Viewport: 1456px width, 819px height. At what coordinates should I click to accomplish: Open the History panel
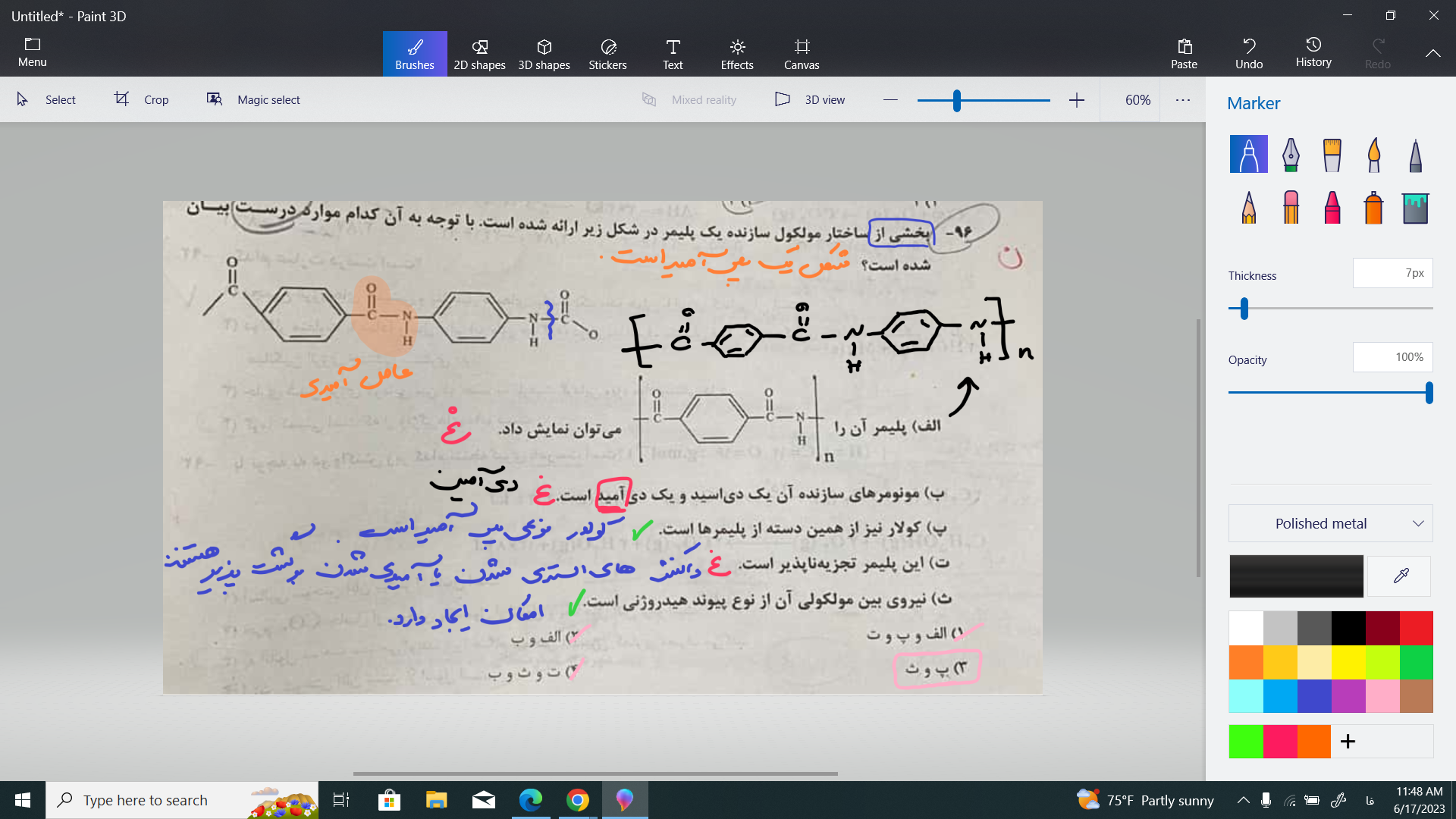1313,52
